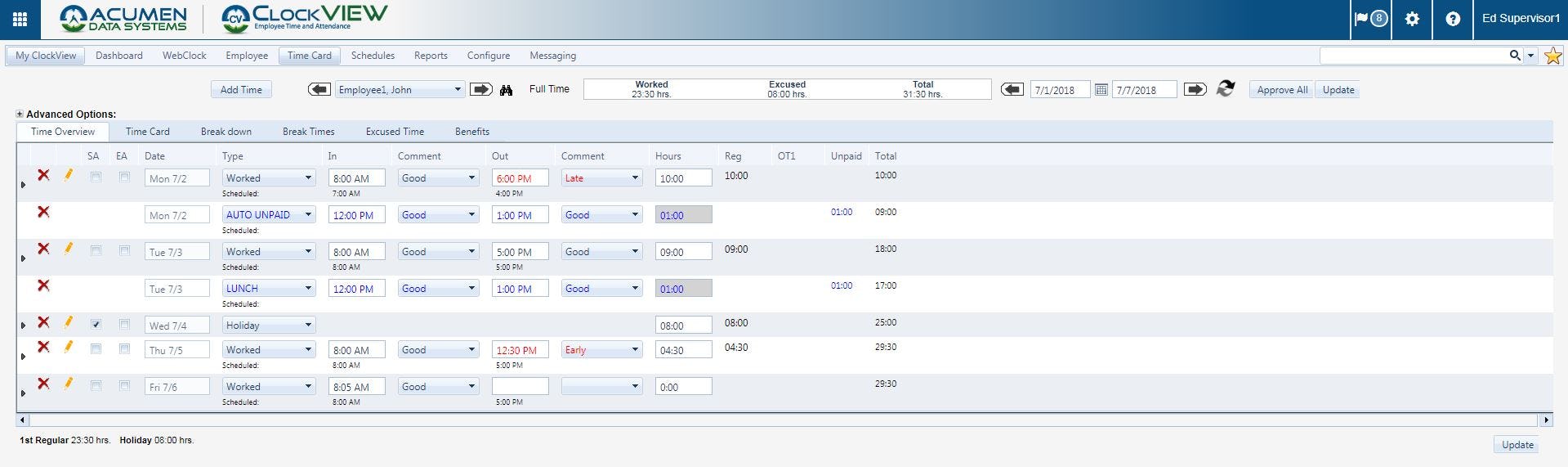Toggle EA checkbox for Mon 7/2
This screenshot has width=1568, height=467.
pyautogui.click(x=124, y=177)
